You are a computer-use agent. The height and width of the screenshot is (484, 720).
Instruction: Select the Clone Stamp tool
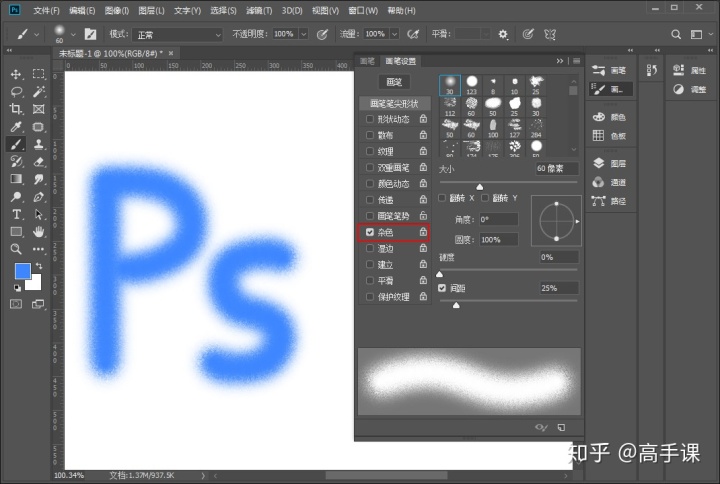(x=39, y=144)
